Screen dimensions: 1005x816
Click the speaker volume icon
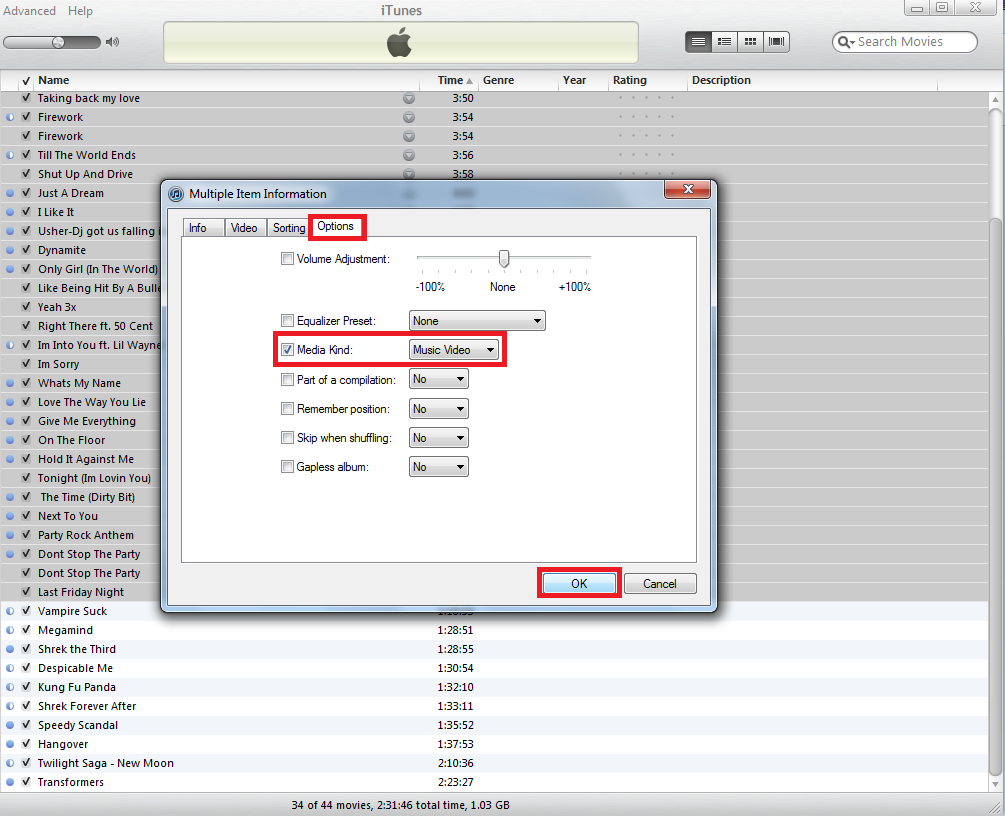[x=113, y=42]
